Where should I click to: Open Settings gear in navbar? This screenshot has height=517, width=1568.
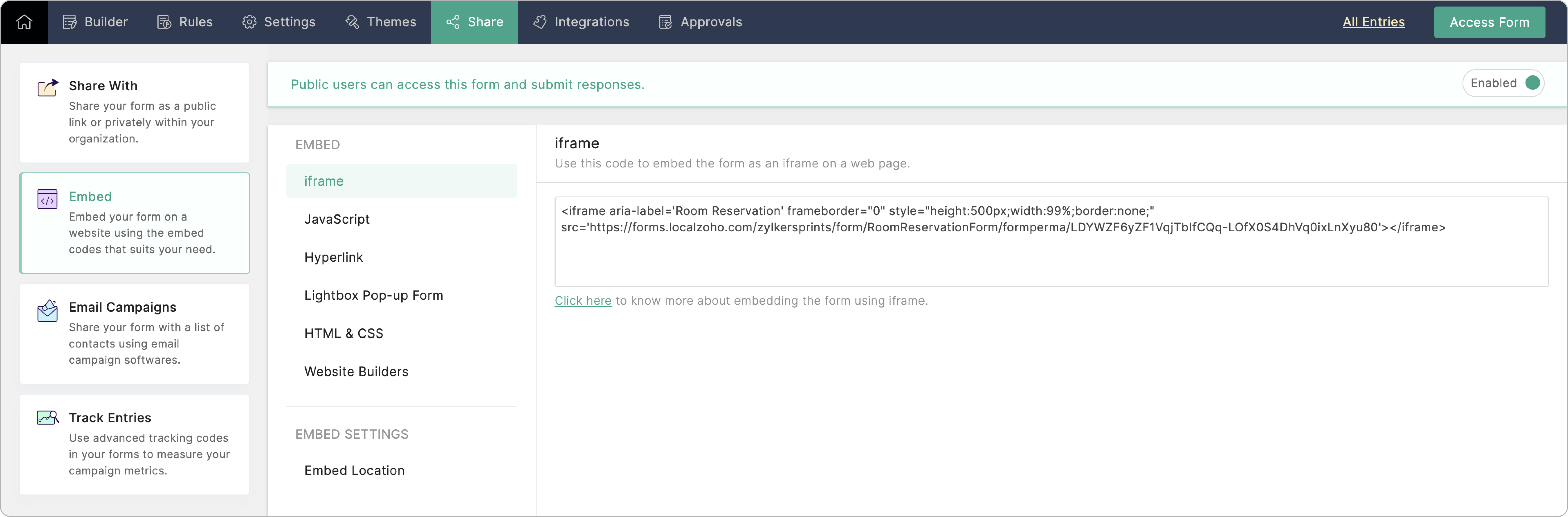coord(249,22)
